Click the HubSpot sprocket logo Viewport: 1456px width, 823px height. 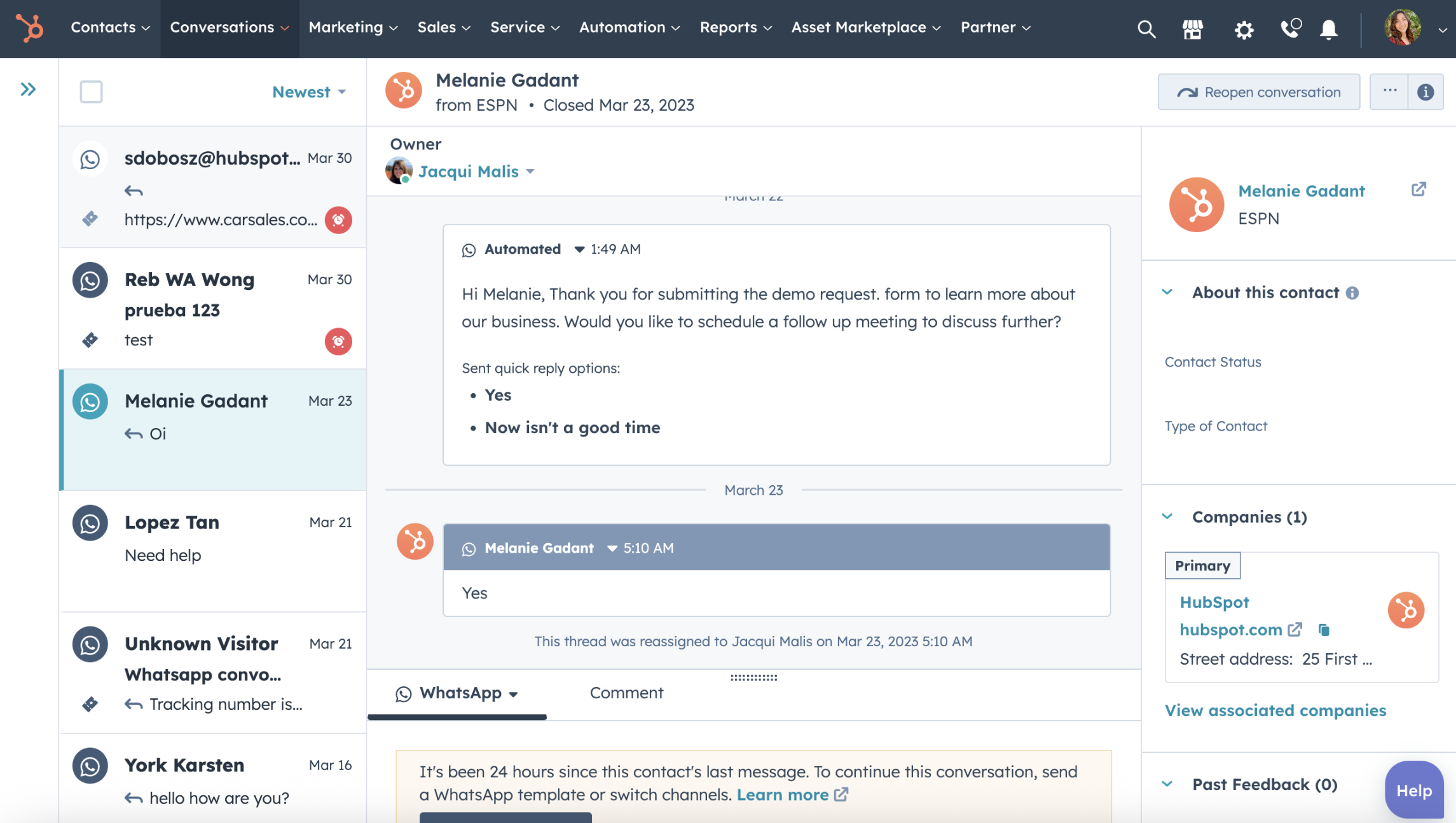tap(29, 29)
